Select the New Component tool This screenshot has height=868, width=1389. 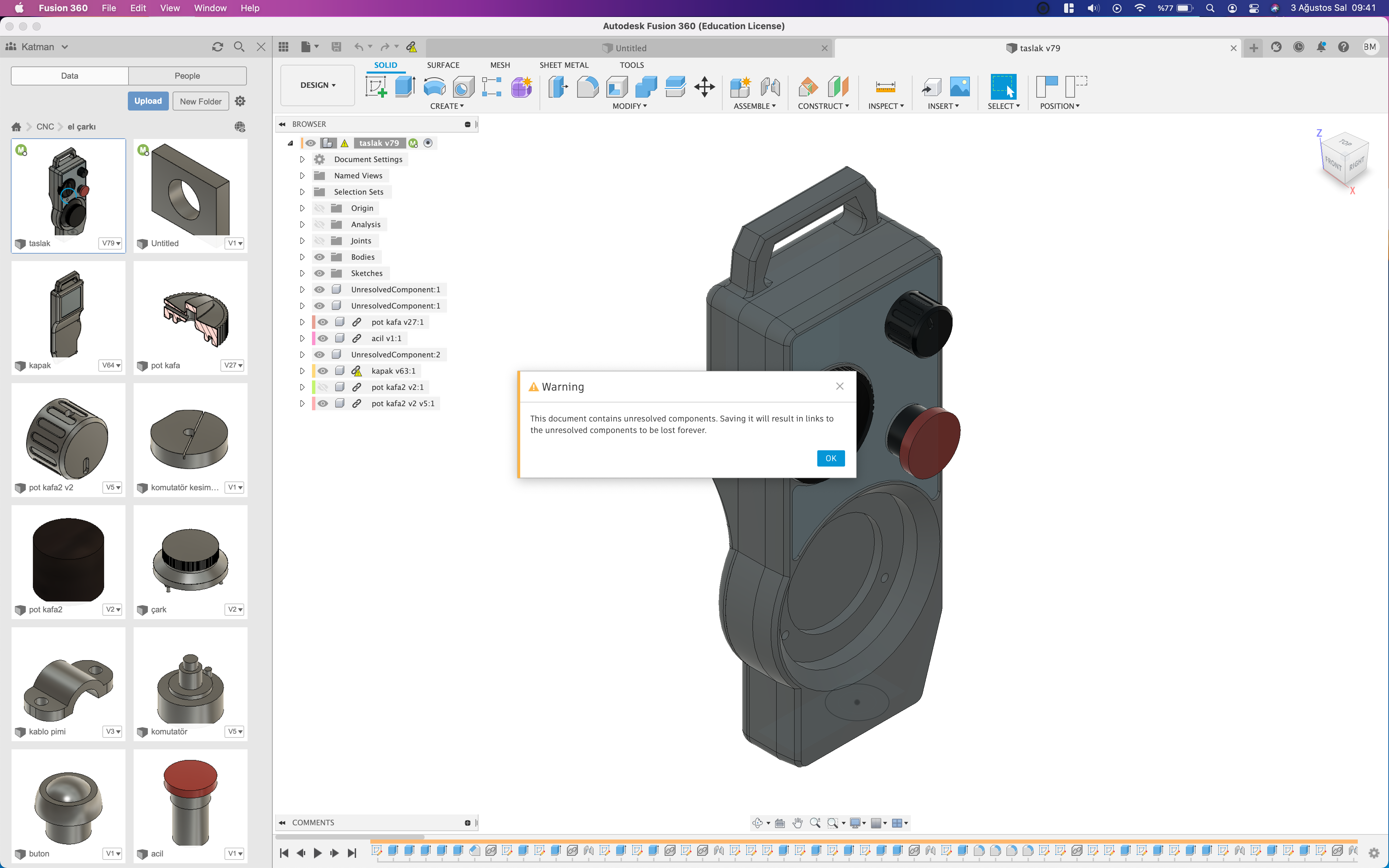pos(740,87)
